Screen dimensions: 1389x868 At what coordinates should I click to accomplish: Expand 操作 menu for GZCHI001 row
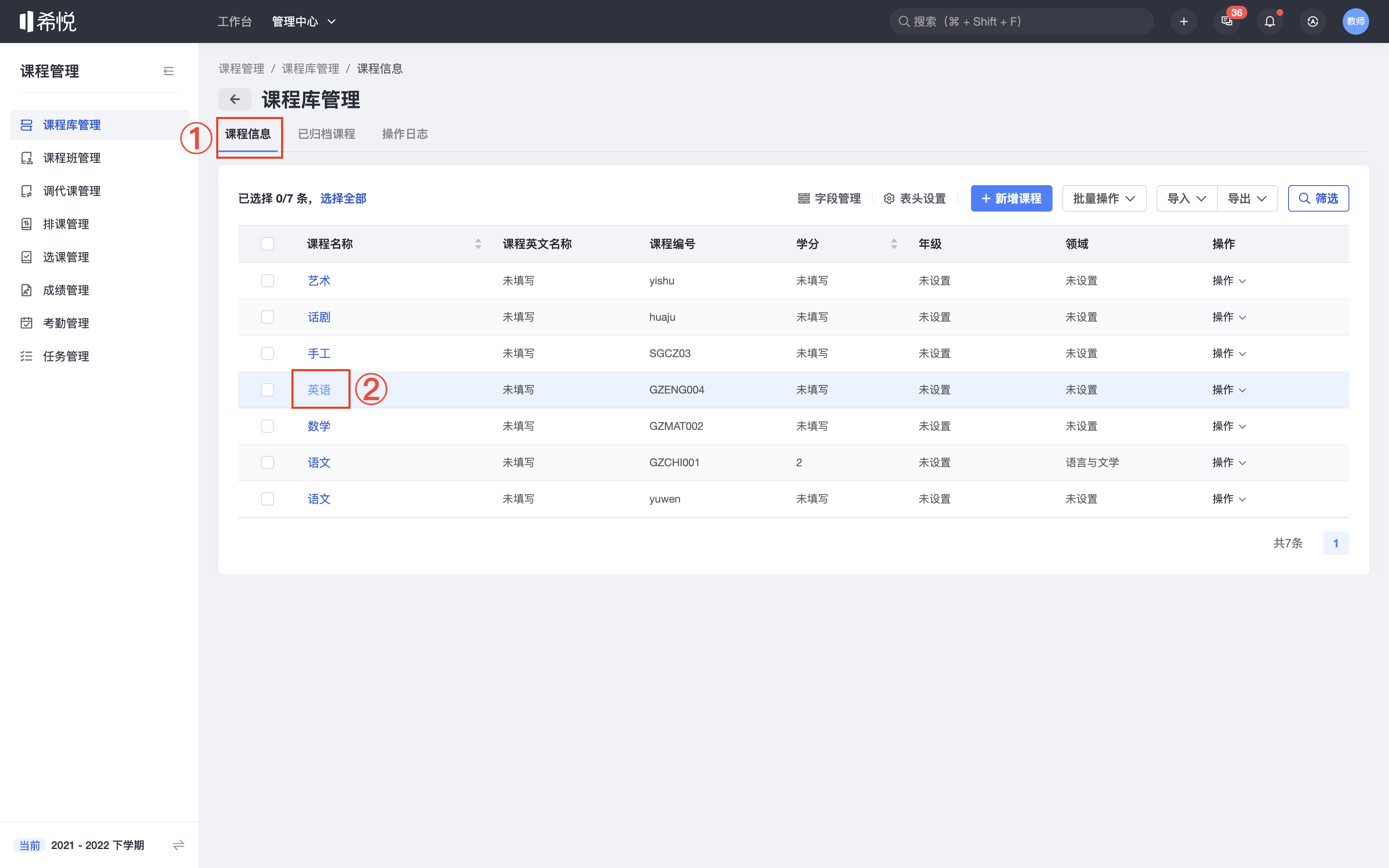1229,462
